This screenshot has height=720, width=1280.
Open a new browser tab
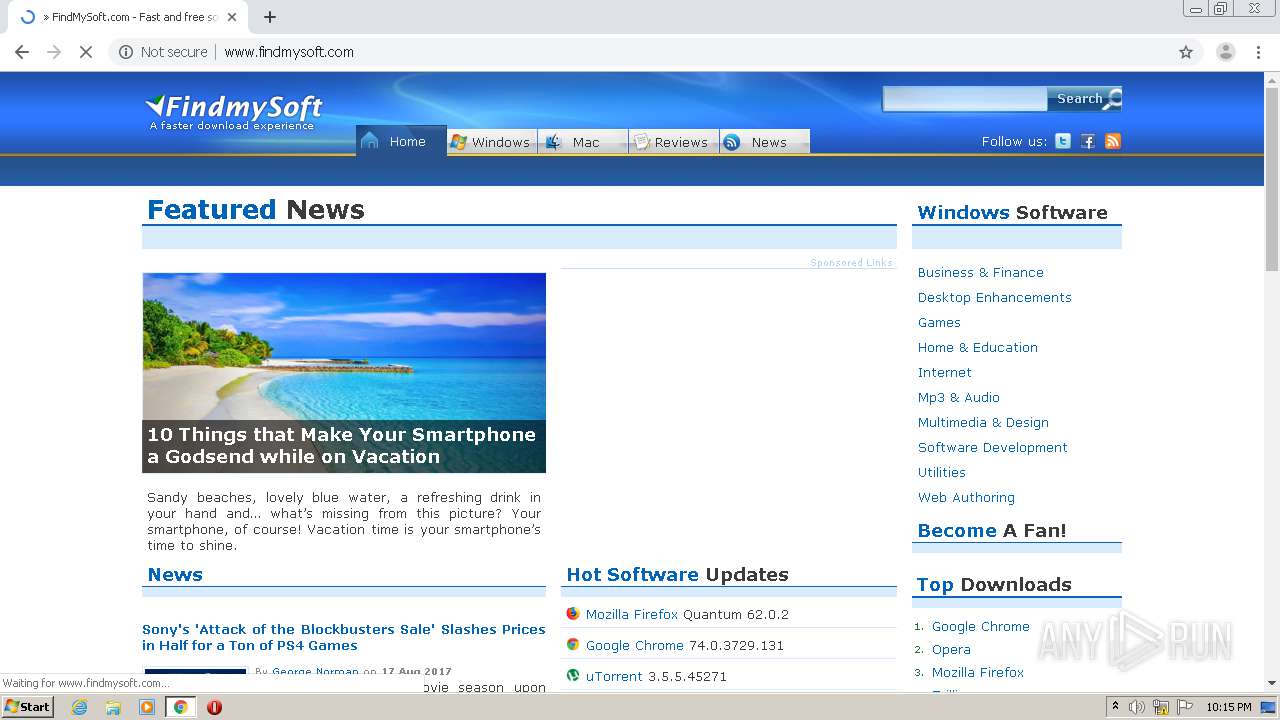[270, 17]
